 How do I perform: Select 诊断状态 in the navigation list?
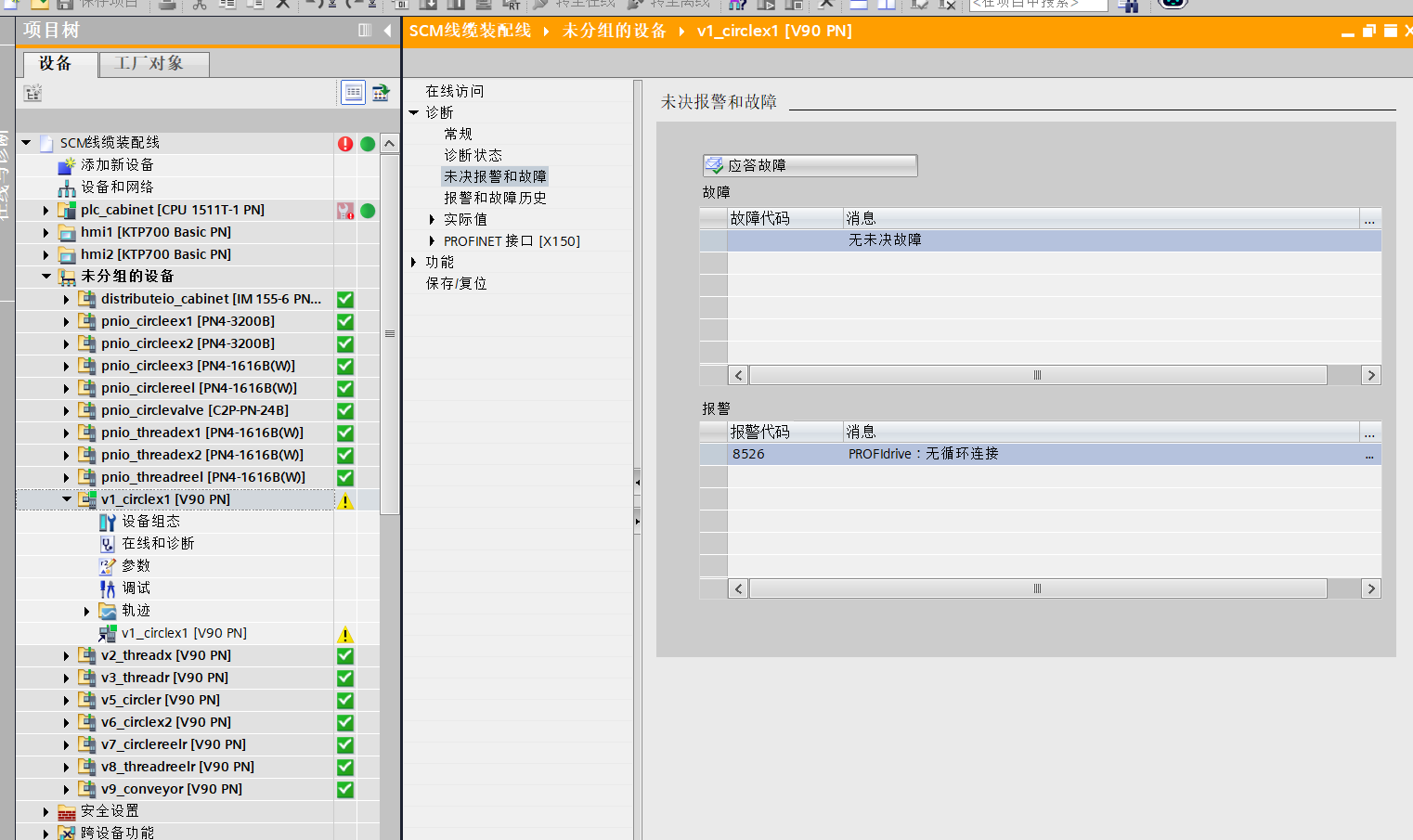(473, 156)
